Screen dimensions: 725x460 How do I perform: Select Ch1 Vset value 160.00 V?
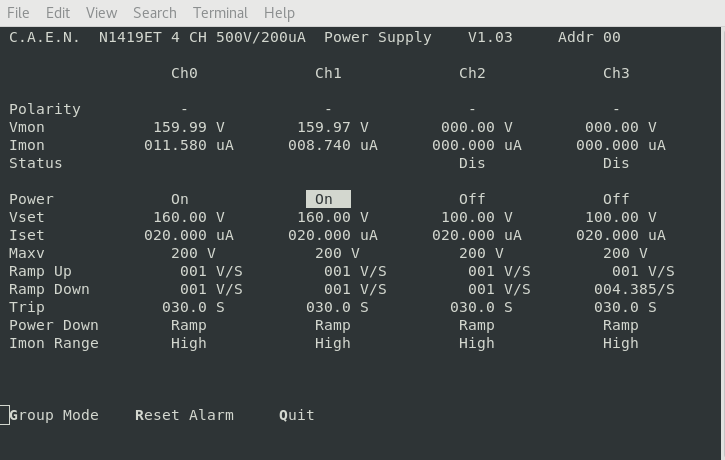[332, 217]
